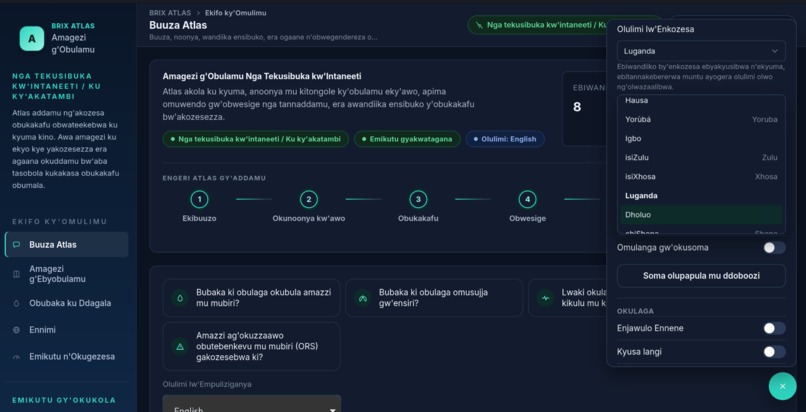This screenshot has height=412, width=806.
Task: Click the Amagezi g'Ebyobulamu book icon
Action: coord(16,274)
